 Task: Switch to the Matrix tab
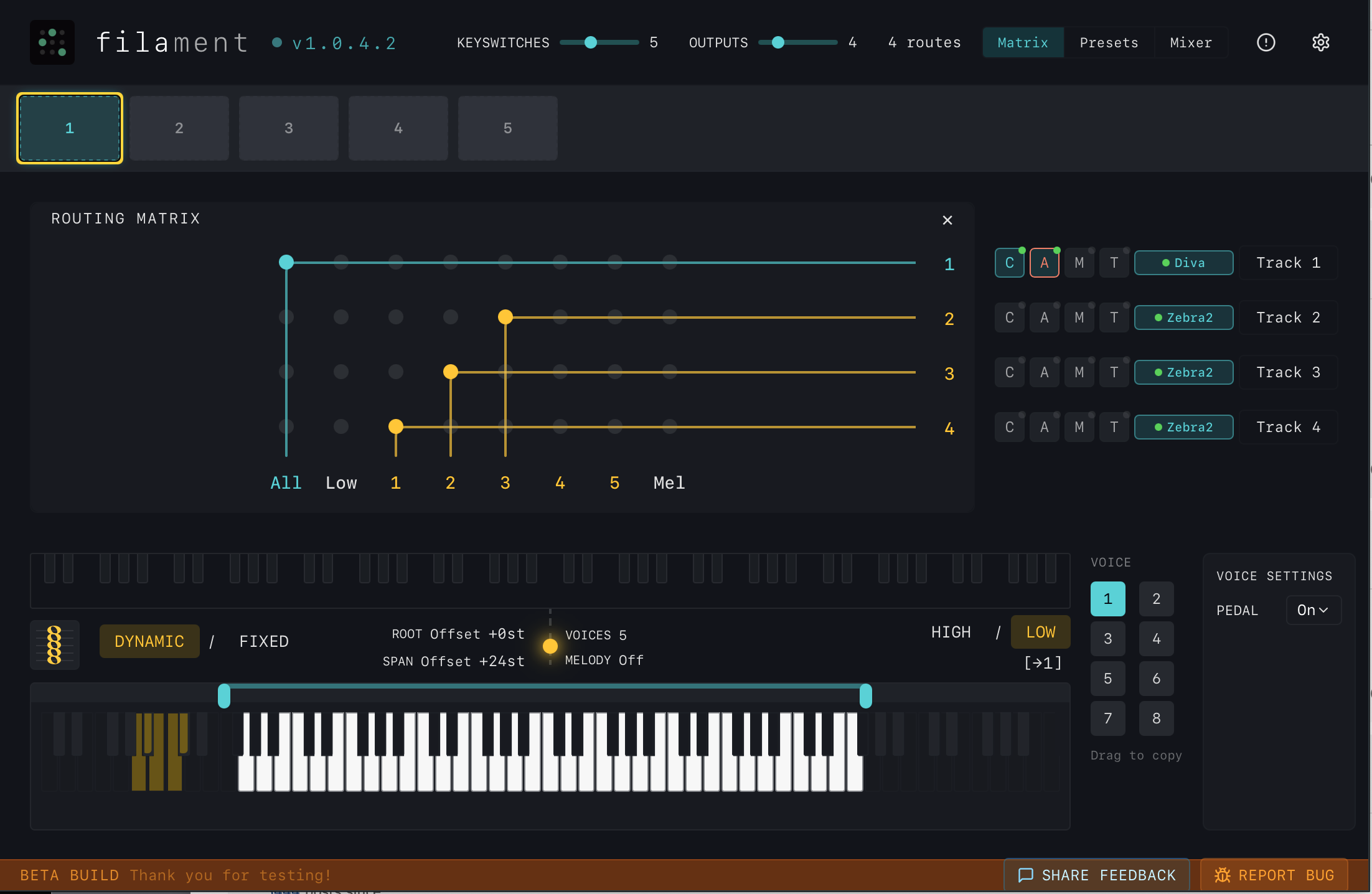pyautogui.click(x=1023, y=42)
